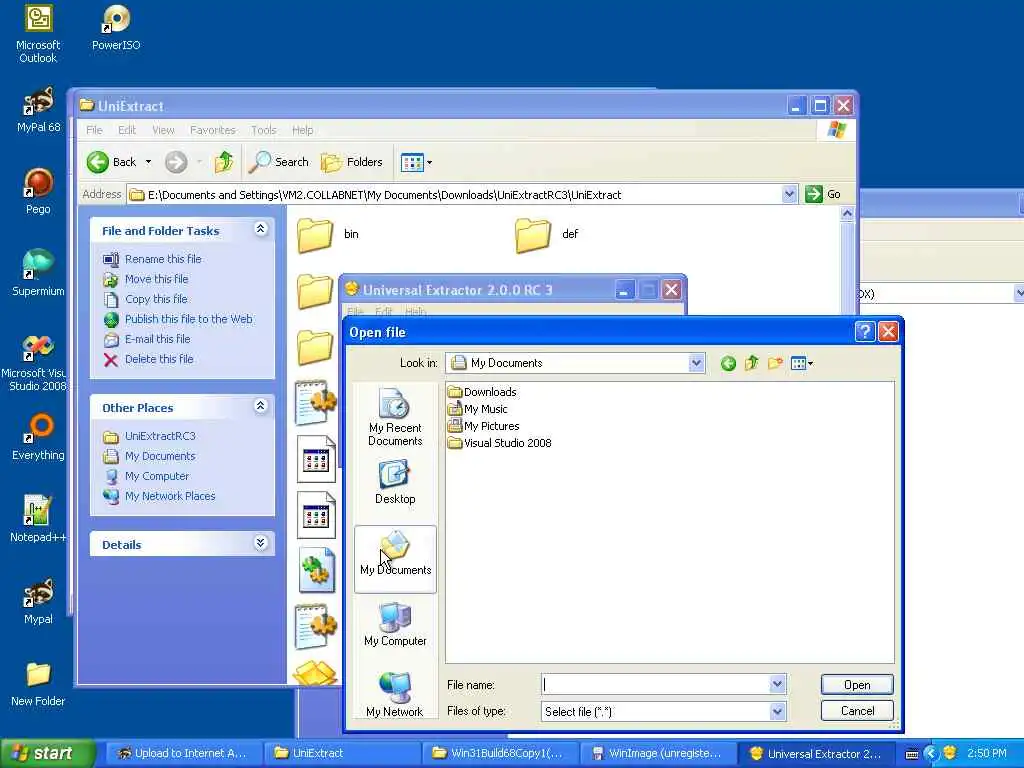Choose My Computer in places bar
The height and width of the screenshot is (768, 1024).
[x=395, y=624]
